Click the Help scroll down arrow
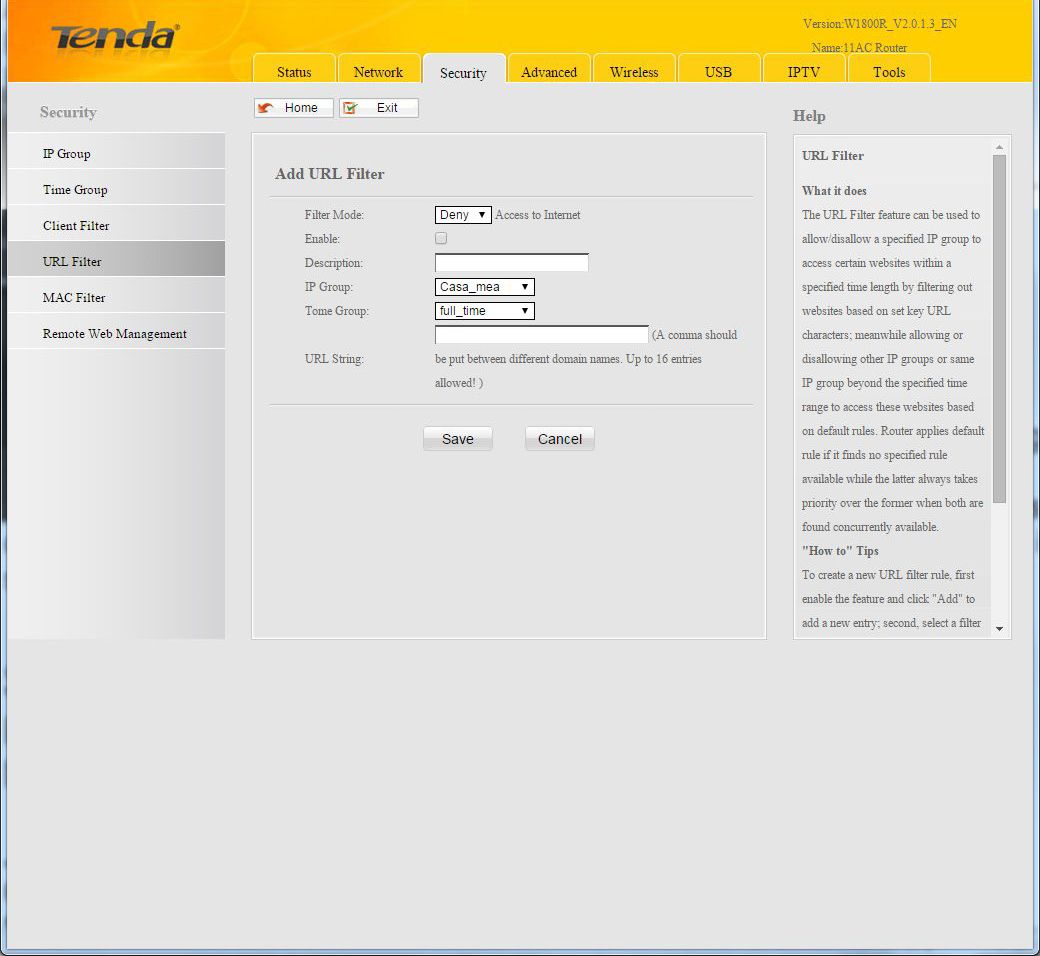This screenshot has height=956, width=1040. [999, 629]
